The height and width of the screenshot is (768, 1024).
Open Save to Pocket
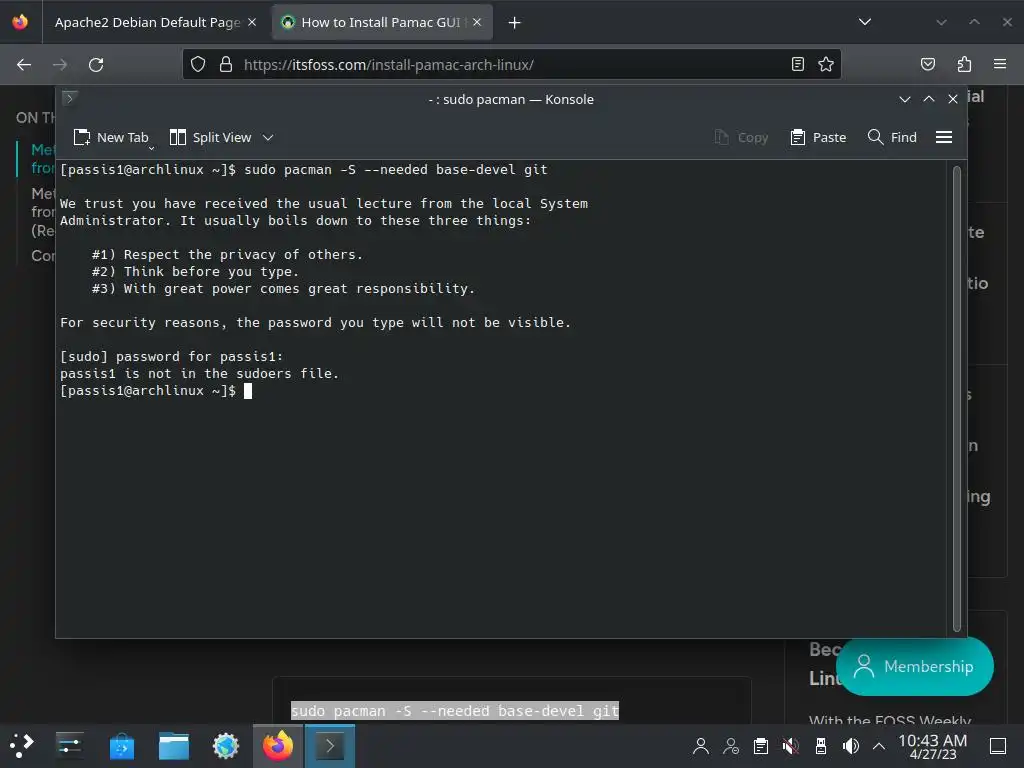click(x=927, y=64)
